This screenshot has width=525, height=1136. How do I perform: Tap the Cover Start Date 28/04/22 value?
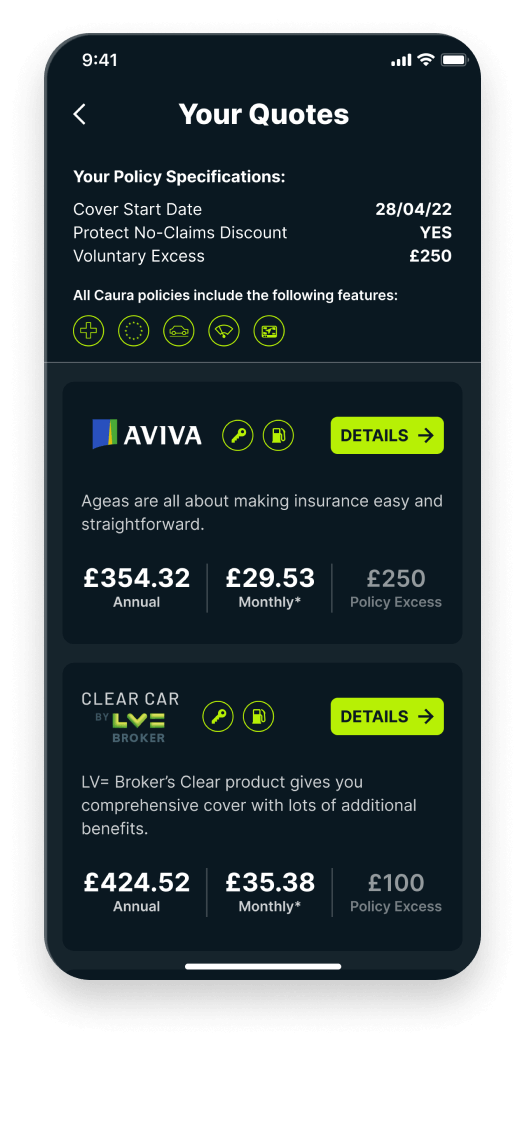click(x=413, y=209)
